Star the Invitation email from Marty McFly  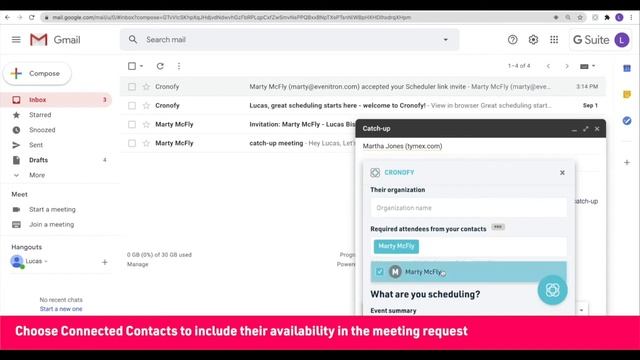(146, 124)
